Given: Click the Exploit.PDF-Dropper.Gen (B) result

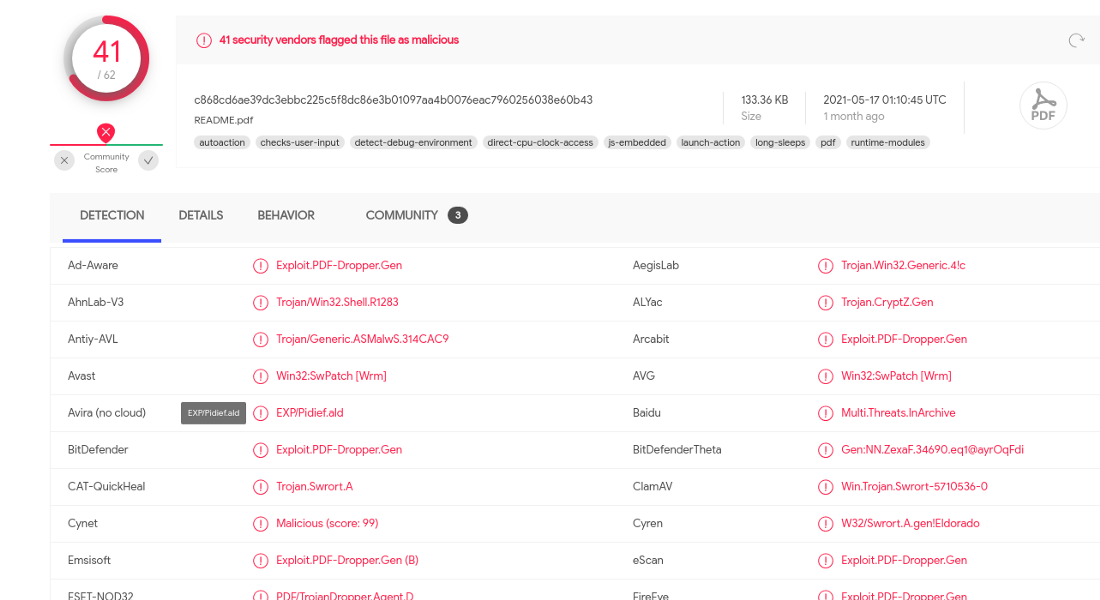Looking at the screenshot, I should [x=347, y=560].
